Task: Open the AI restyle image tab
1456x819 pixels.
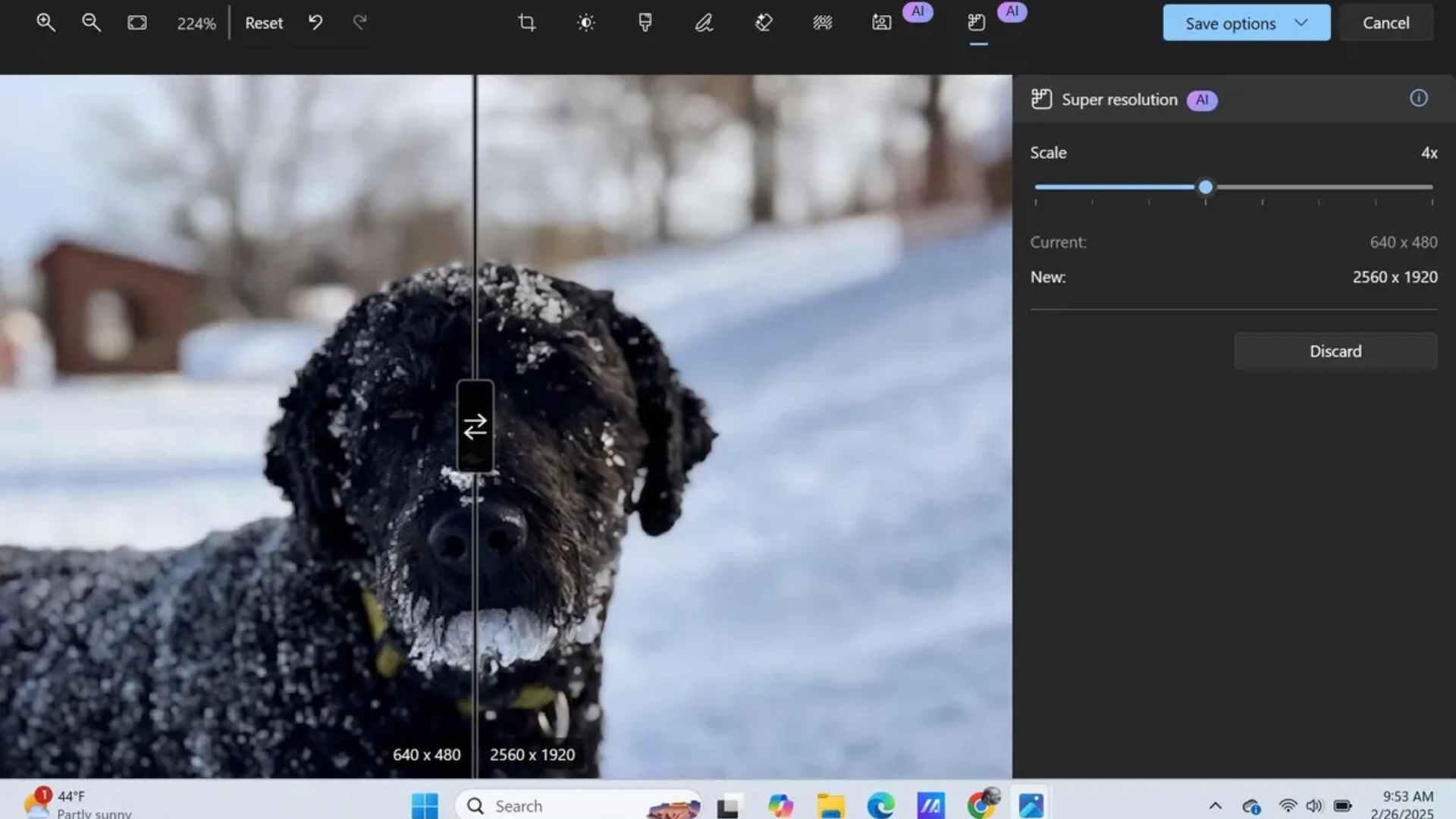Action: (x=882, y=23)
